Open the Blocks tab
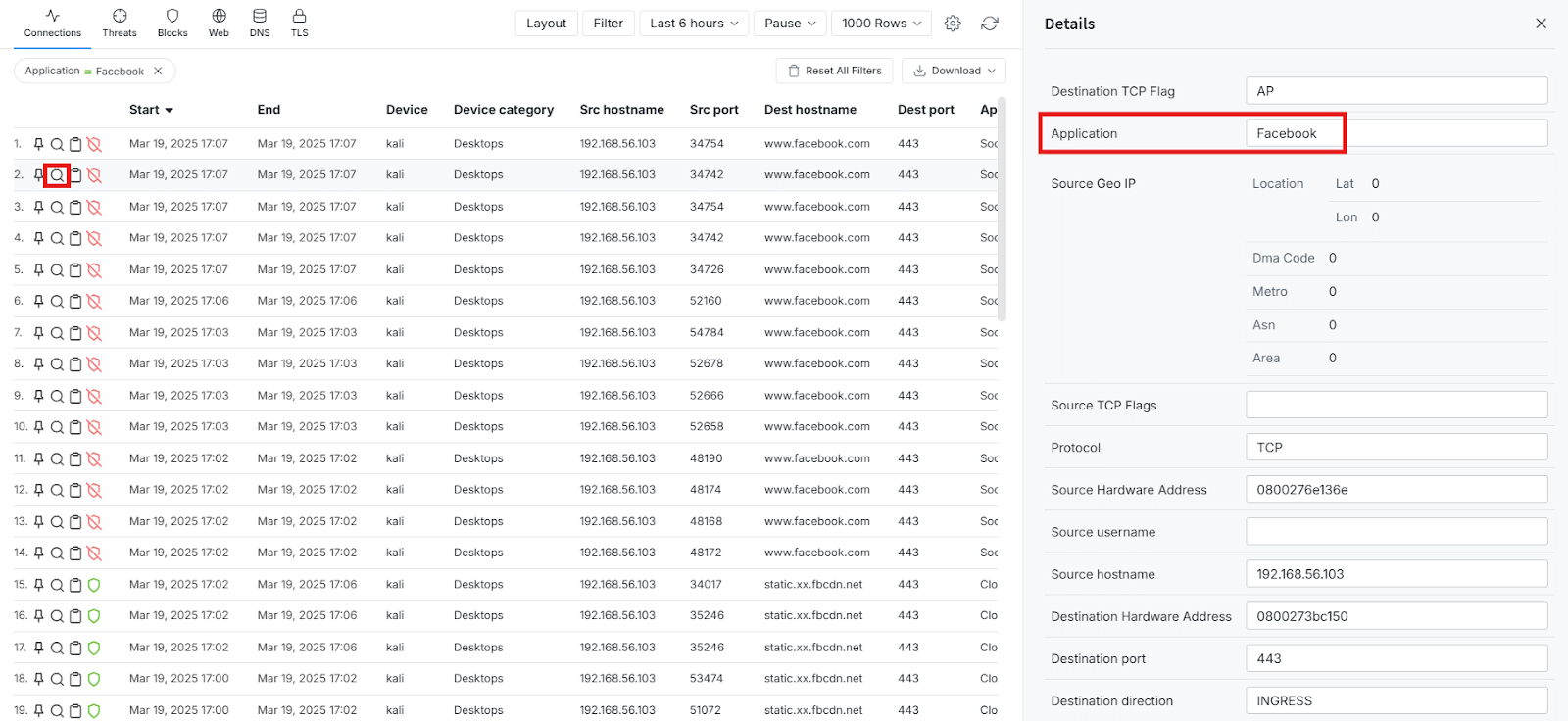 click(172, 24)
